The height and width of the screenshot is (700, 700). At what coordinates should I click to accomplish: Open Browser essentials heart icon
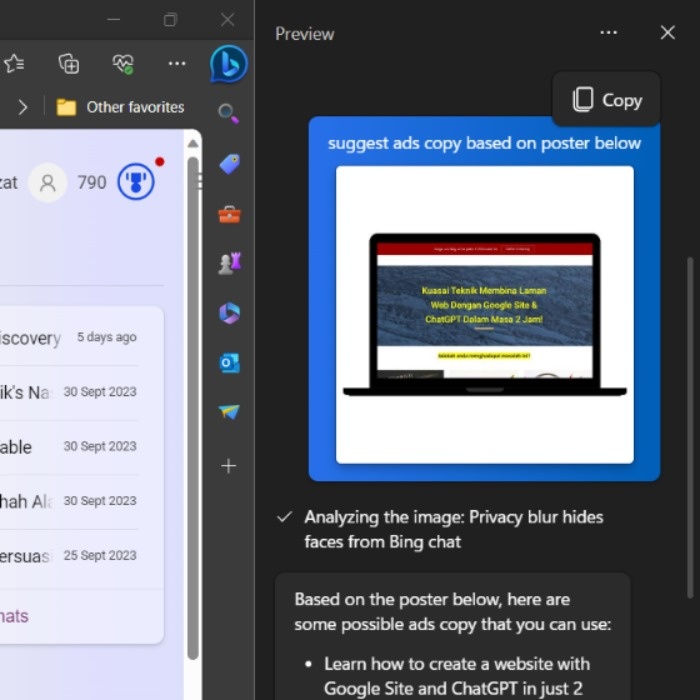(123, 63)
